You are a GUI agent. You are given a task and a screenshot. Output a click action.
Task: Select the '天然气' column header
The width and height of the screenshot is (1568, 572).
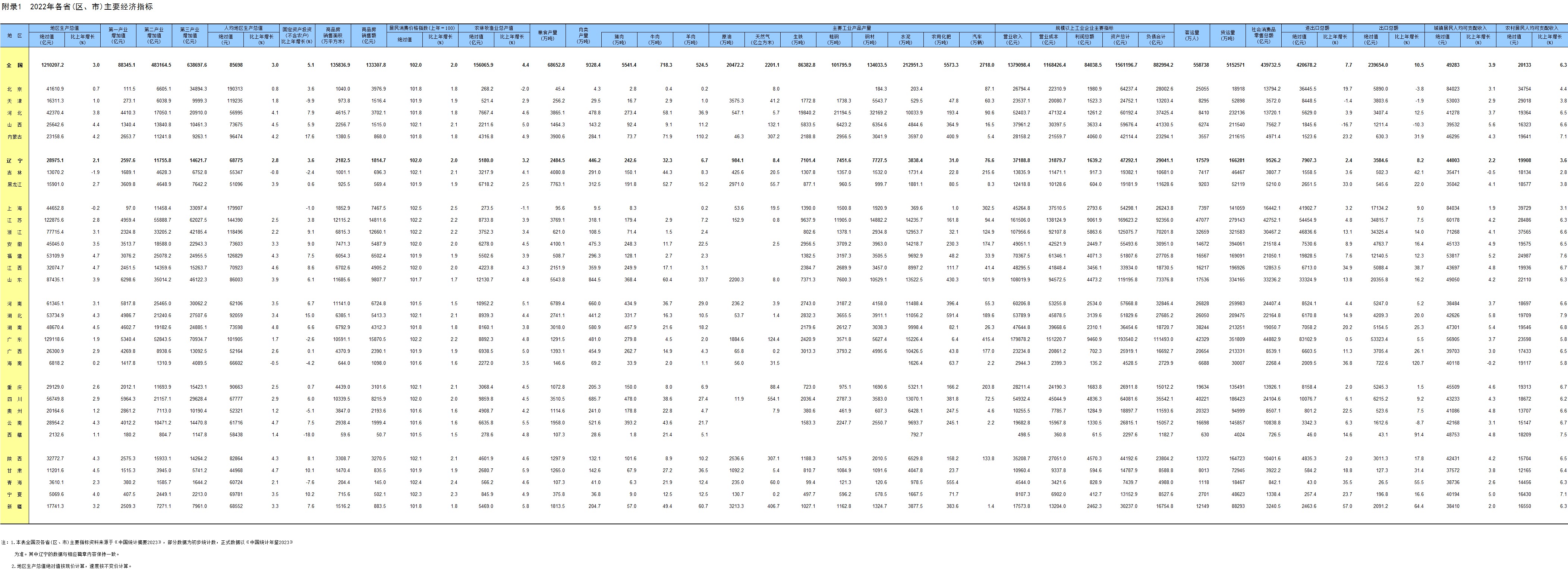pyautogui.click(x=763, y=39)
